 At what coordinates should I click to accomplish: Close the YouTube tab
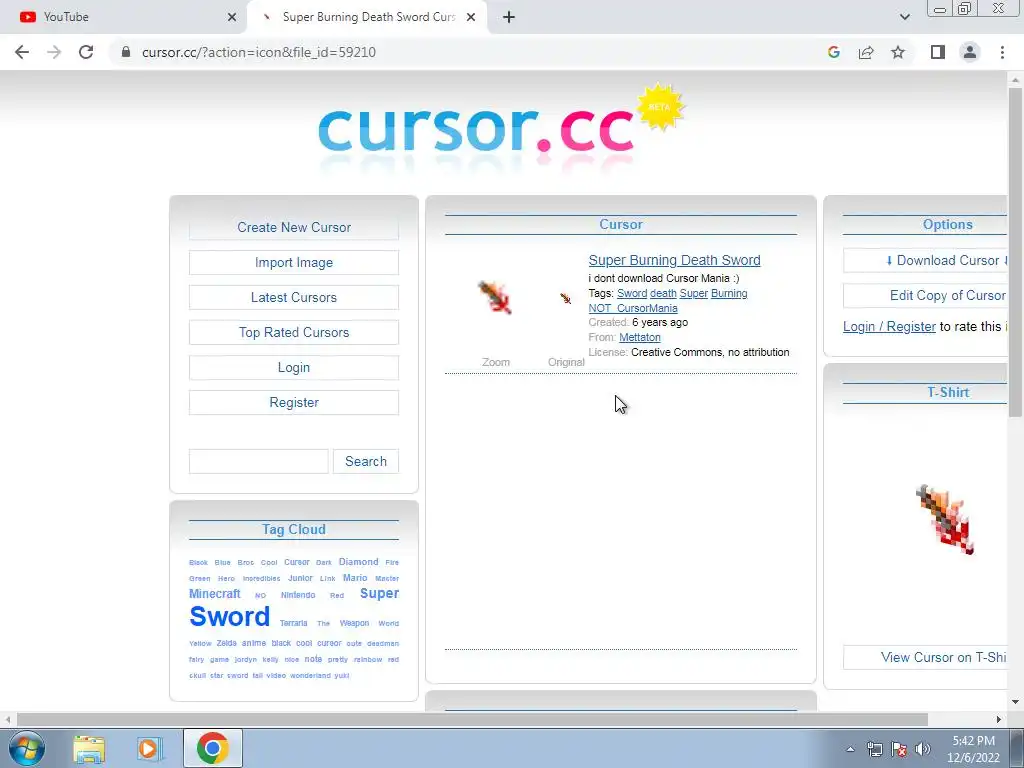click(231, 17)
